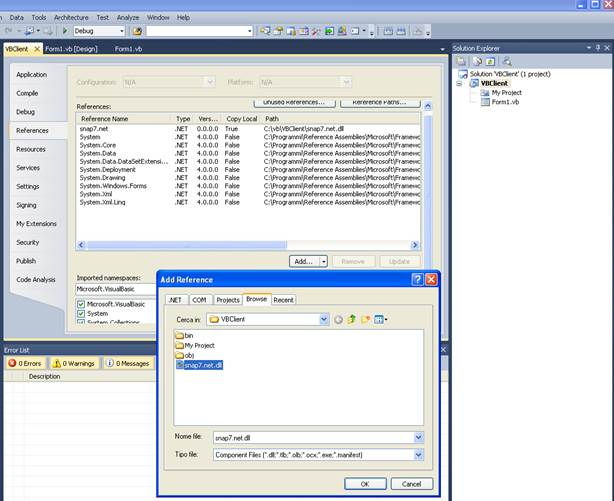This screenshot has width=614, height=501.
Task: Create new folder in Add Reference dialog
Action: (365, 319)
